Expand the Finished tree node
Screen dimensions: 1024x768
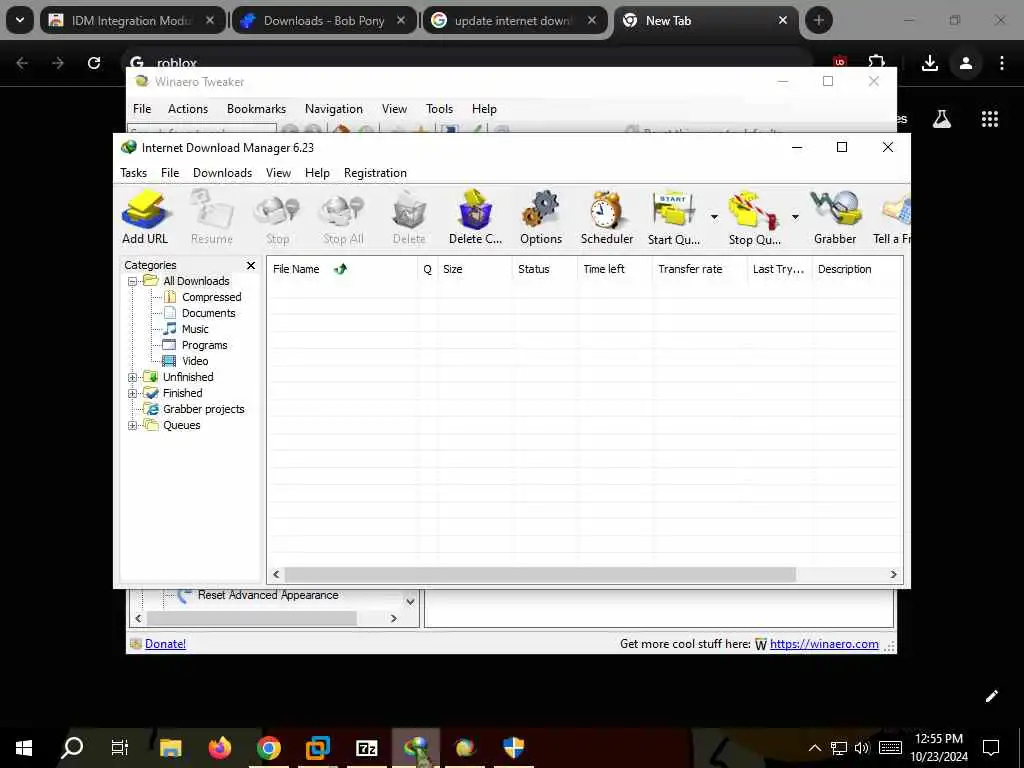point(133,393)
